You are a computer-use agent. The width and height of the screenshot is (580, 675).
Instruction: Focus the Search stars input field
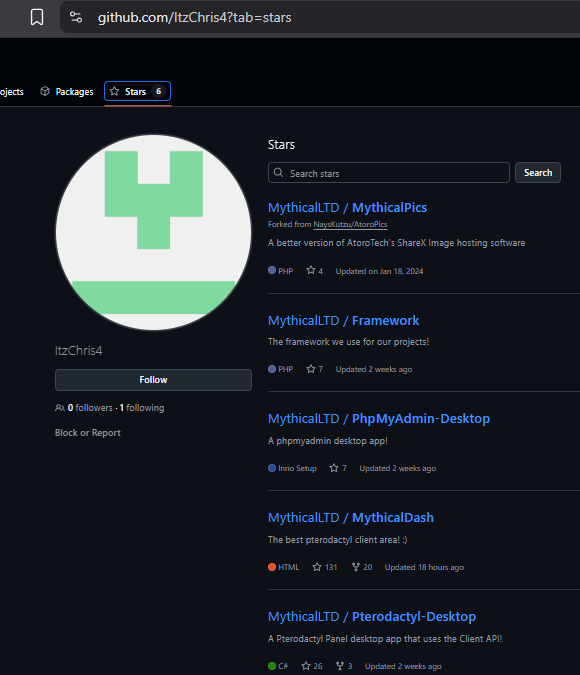click(389, 173)
